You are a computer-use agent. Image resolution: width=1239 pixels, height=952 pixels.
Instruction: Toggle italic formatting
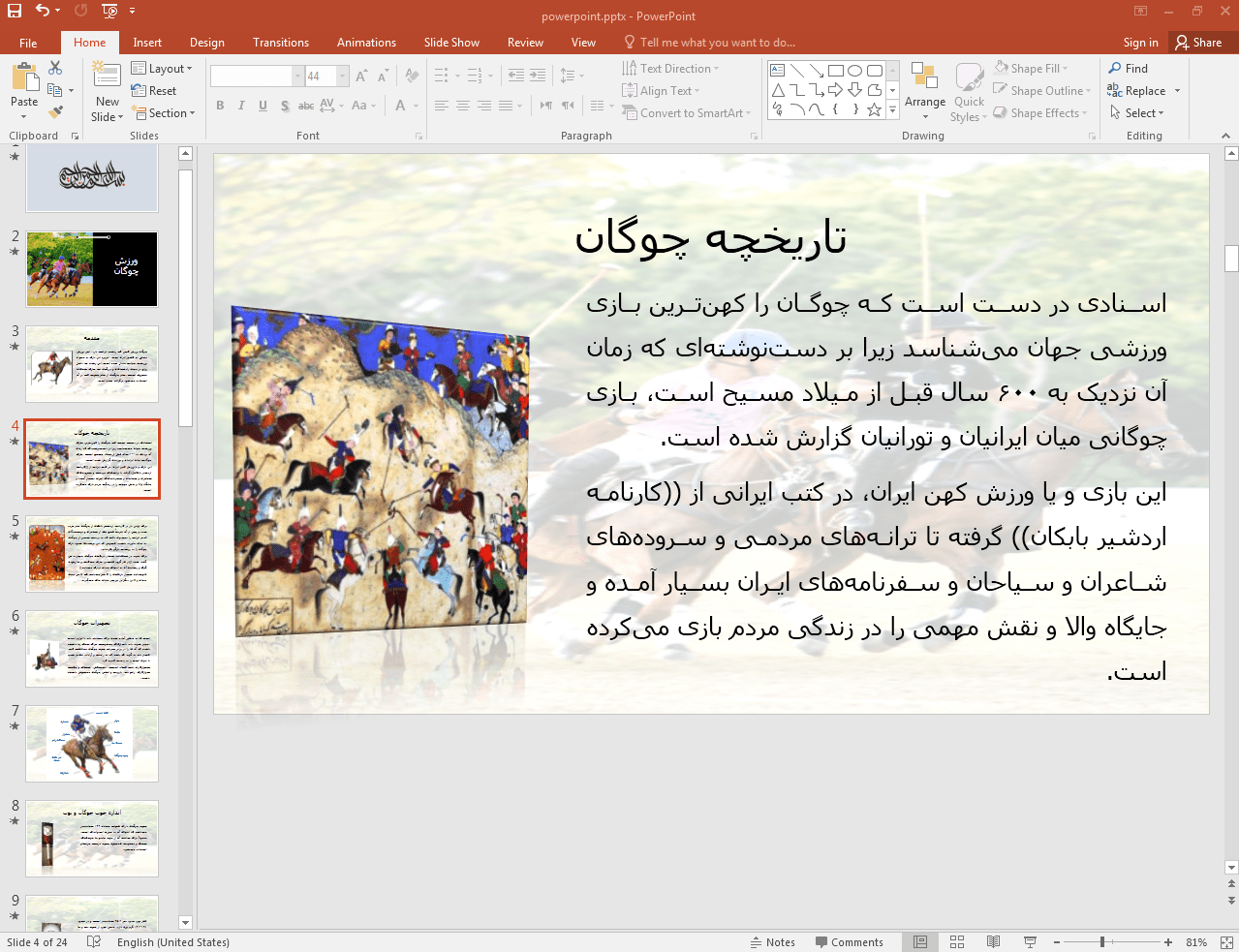pos(241,106)
